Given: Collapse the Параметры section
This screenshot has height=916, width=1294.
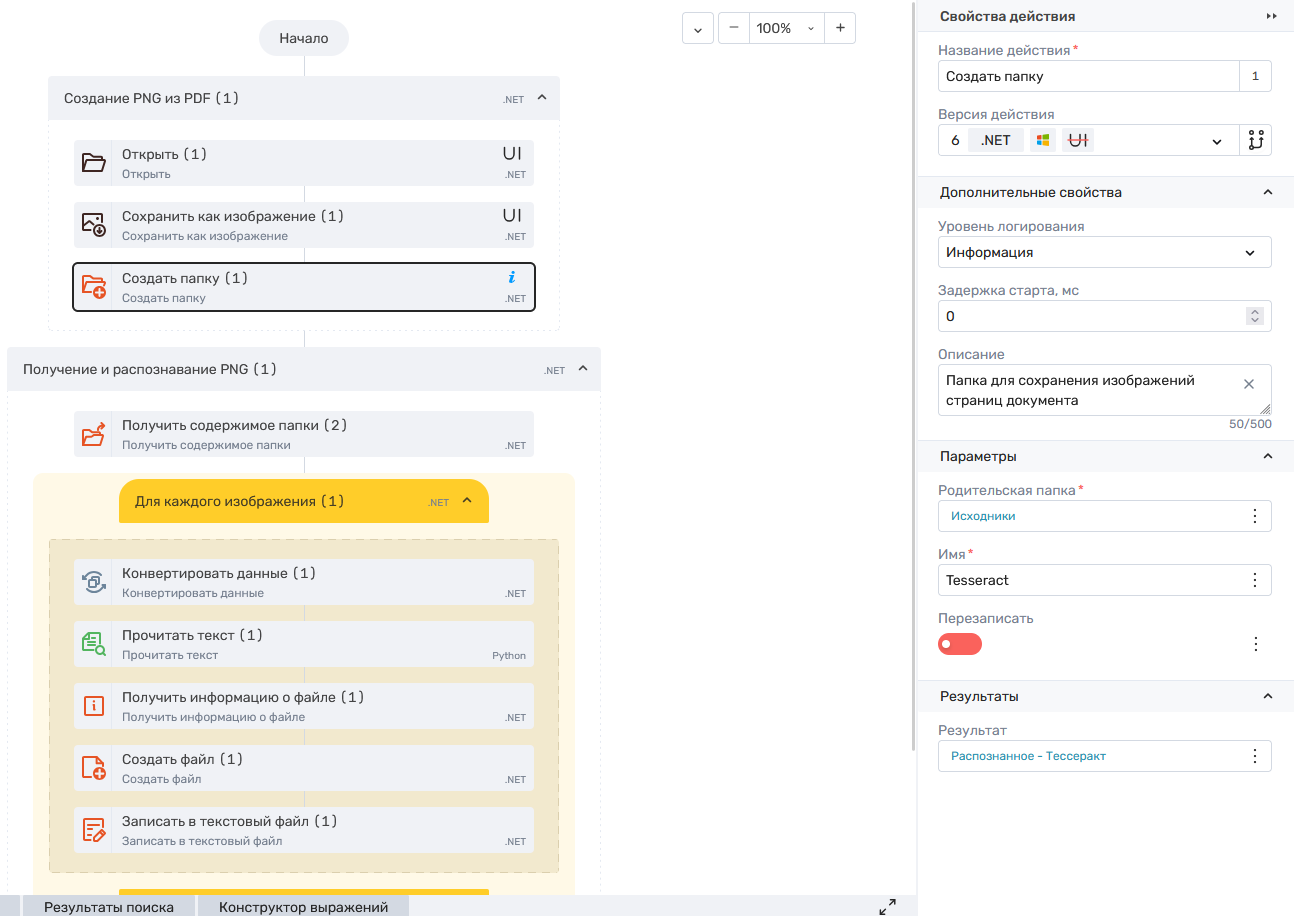Looking at the screenshot, I should [1268, 456].
